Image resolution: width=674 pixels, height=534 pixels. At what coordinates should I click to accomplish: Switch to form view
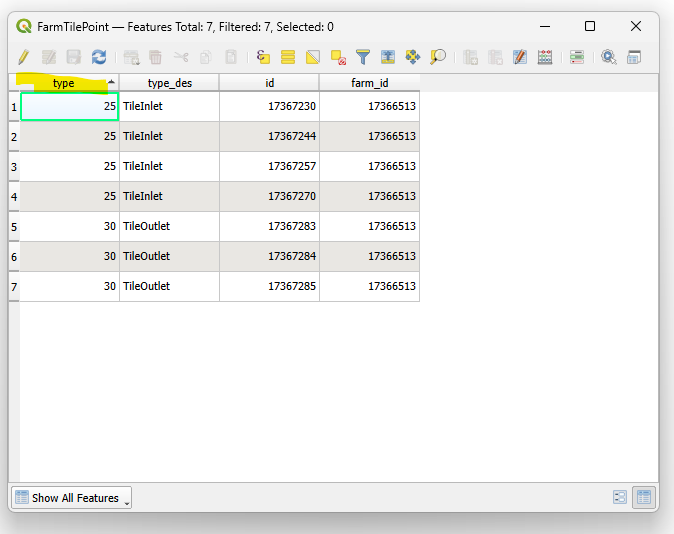tap(620, 497)
